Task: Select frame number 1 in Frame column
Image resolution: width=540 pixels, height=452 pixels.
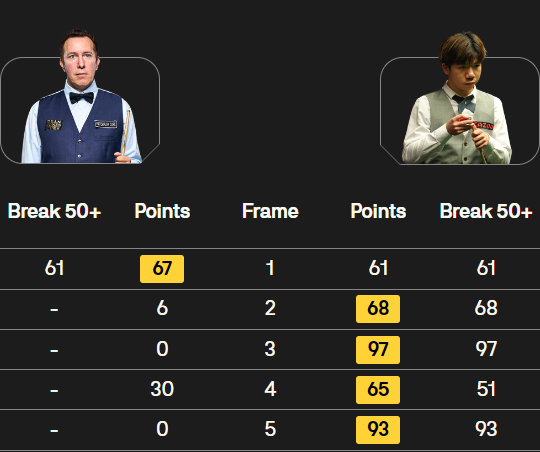Action: click(x=270, y=268)
